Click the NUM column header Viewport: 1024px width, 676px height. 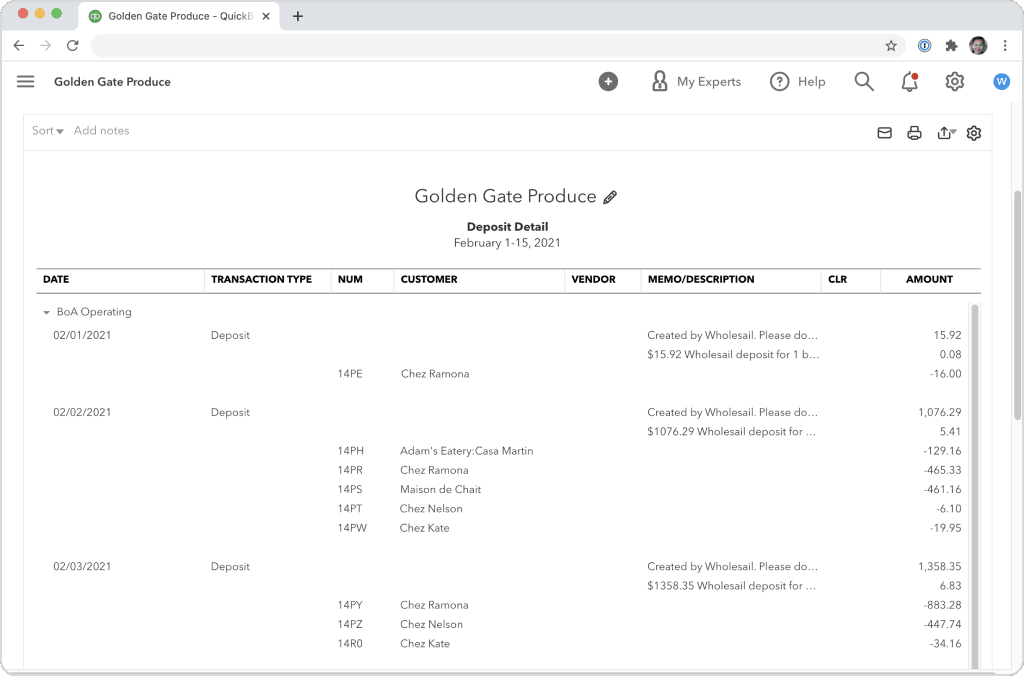click(x=350, y=280)
